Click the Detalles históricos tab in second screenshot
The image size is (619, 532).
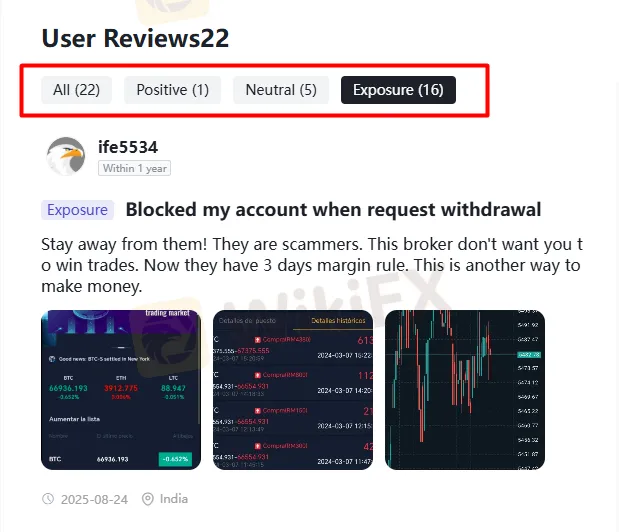[338, 320]
